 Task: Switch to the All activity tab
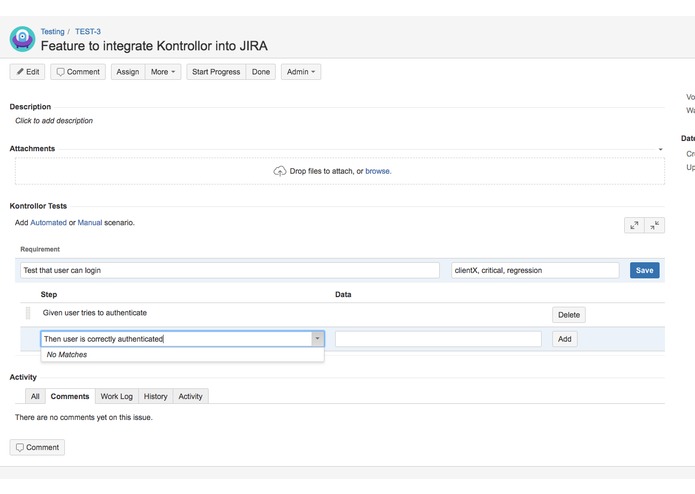(x=35, y=397)
